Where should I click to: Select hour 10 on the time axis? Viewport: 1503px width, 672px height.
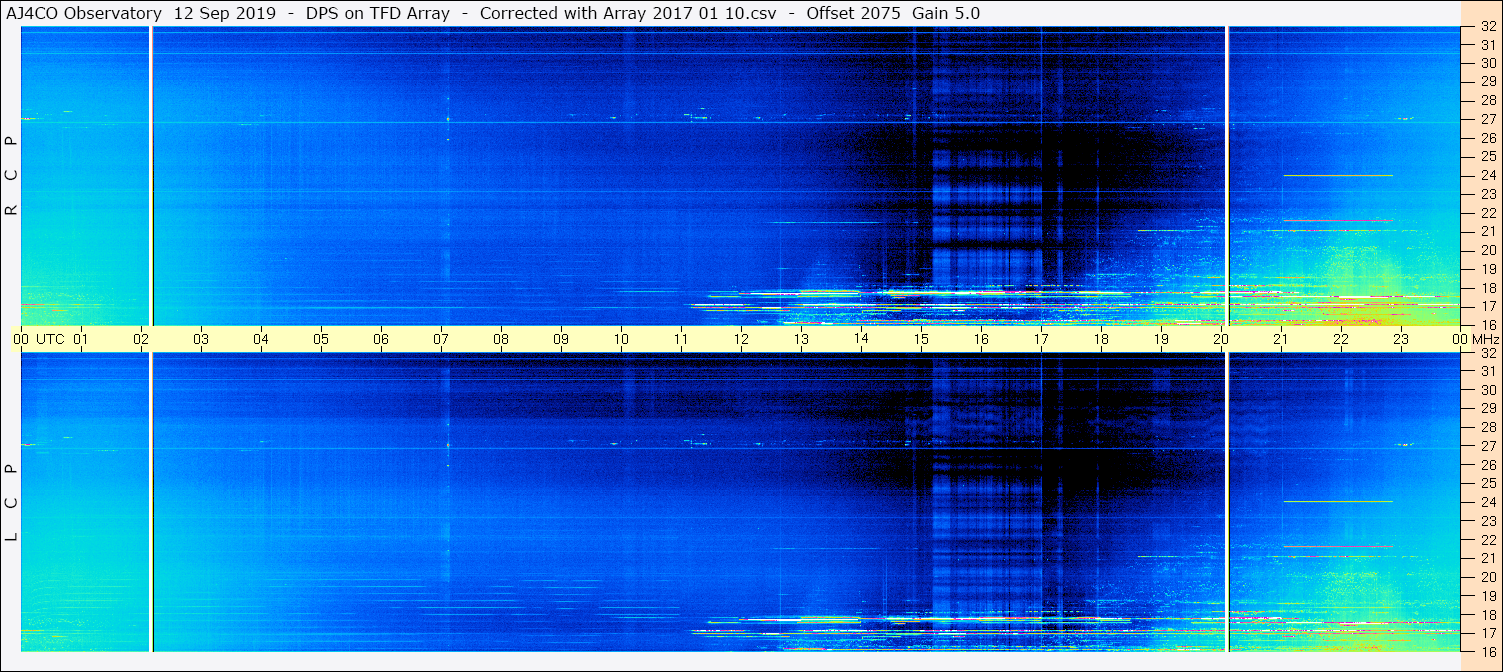pyautogui.click(x=621, y=339)
